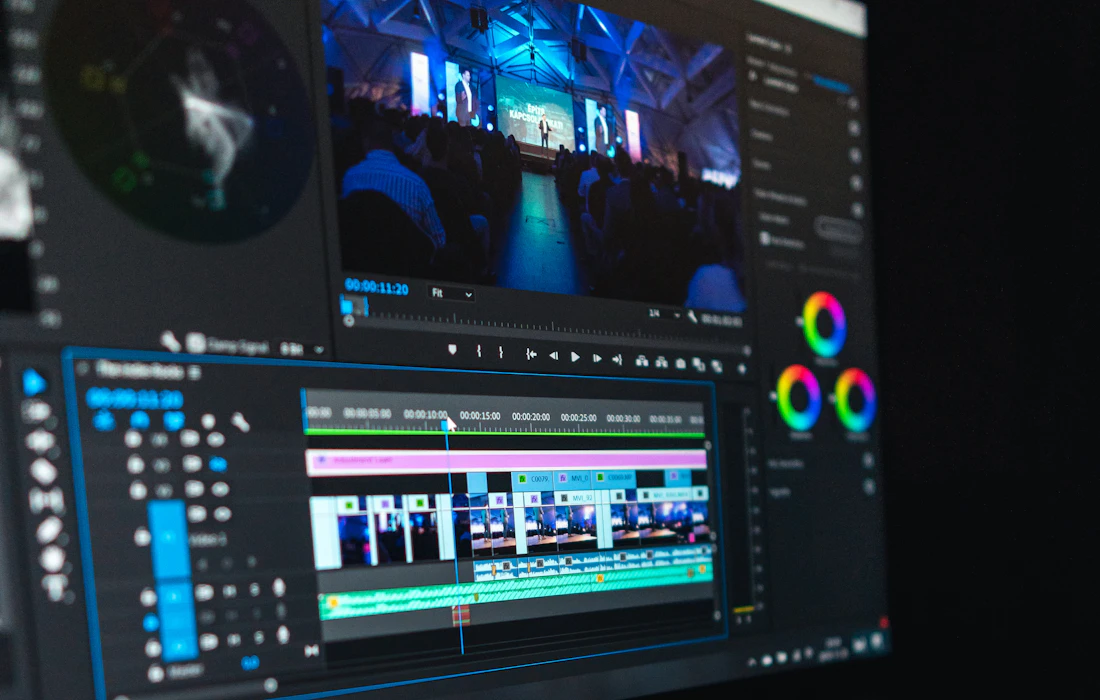Screen dimensions: 1100x700
Task: Play the sequence in the Program monitor
Action: (575, 357)
